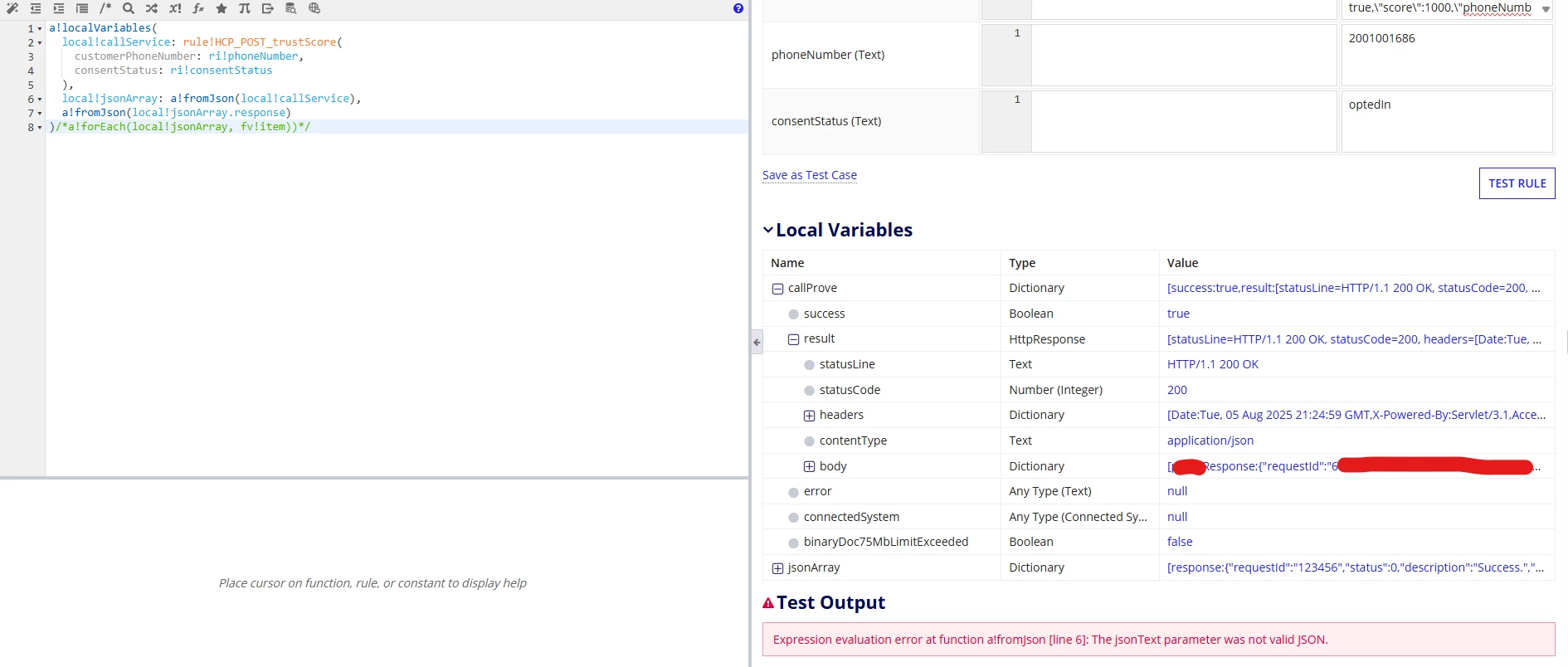Place cursor on ri!consentStatus in line 4
The width and height of the screenshot is (1568, 667).
[x=221, y=71]
